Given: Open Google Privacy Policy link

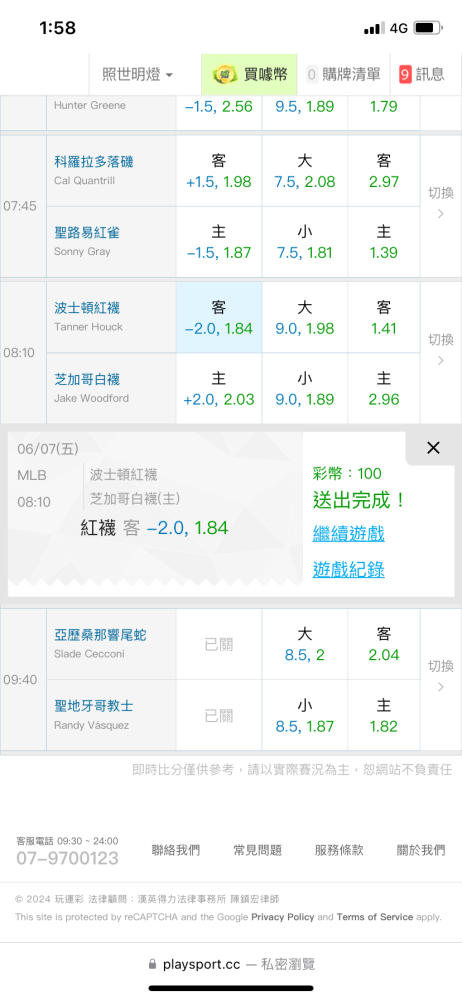Looking at the screenshot, I should pos(283,917).
